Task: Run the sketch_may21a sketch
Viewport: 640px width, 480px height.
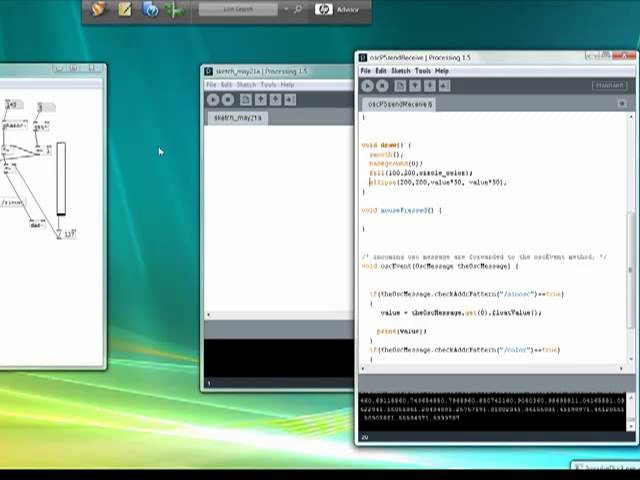Action: pyautogui.click(x=213, y=100)
